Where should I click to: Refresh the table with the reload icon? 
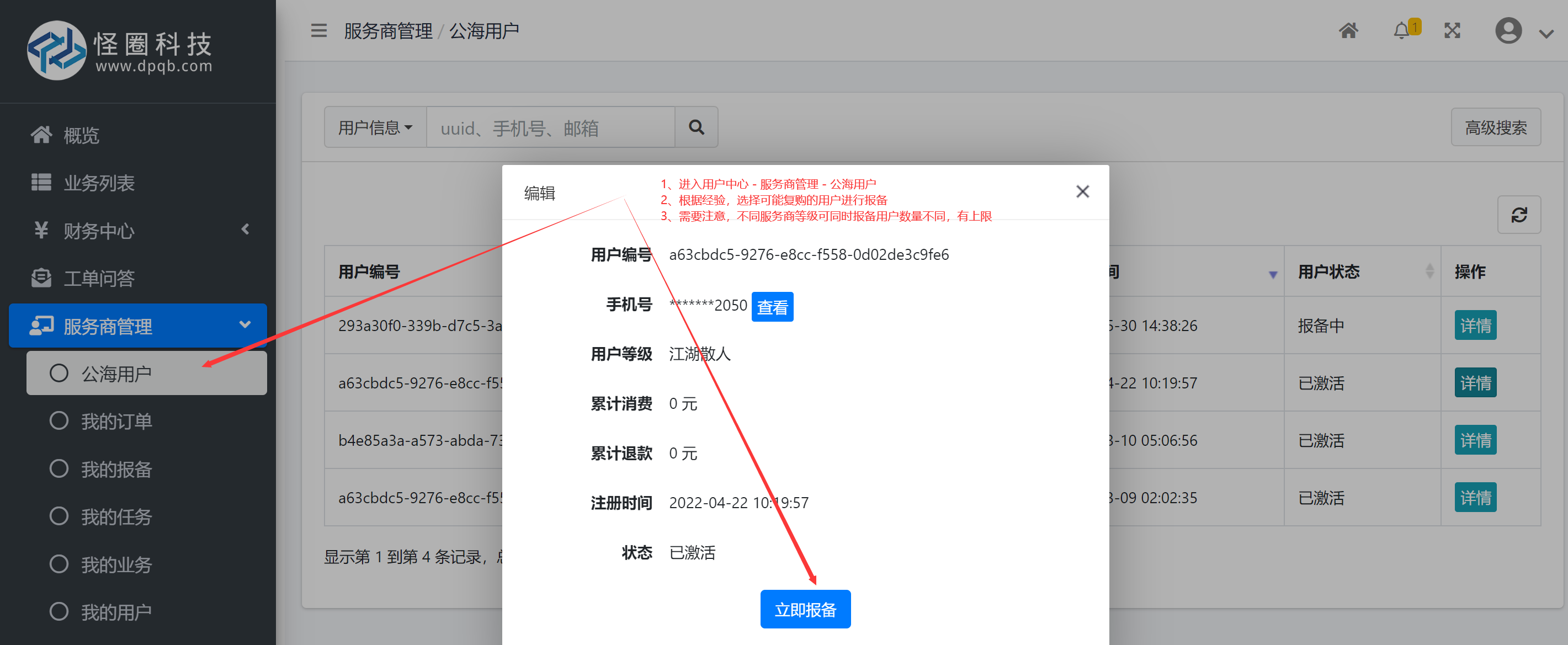click(1518, 215)
